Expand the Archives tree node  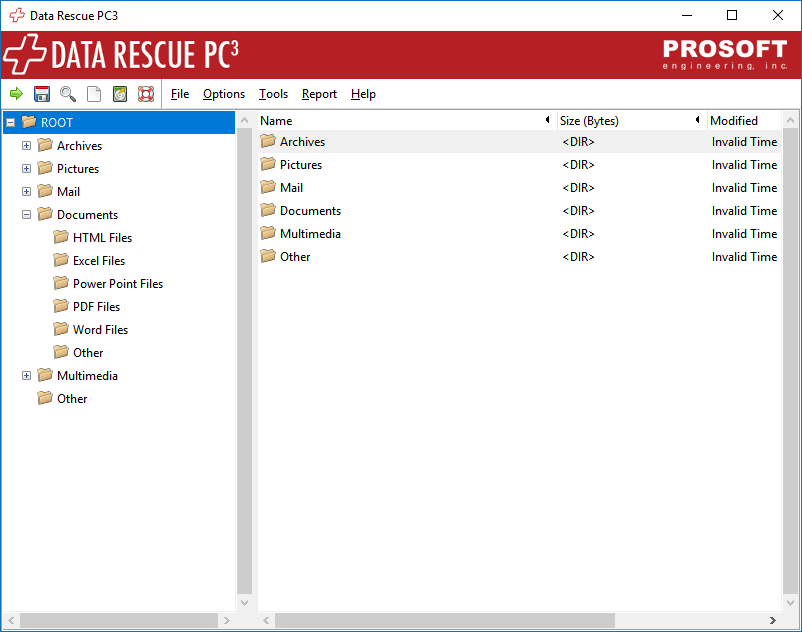click(27, 146)
